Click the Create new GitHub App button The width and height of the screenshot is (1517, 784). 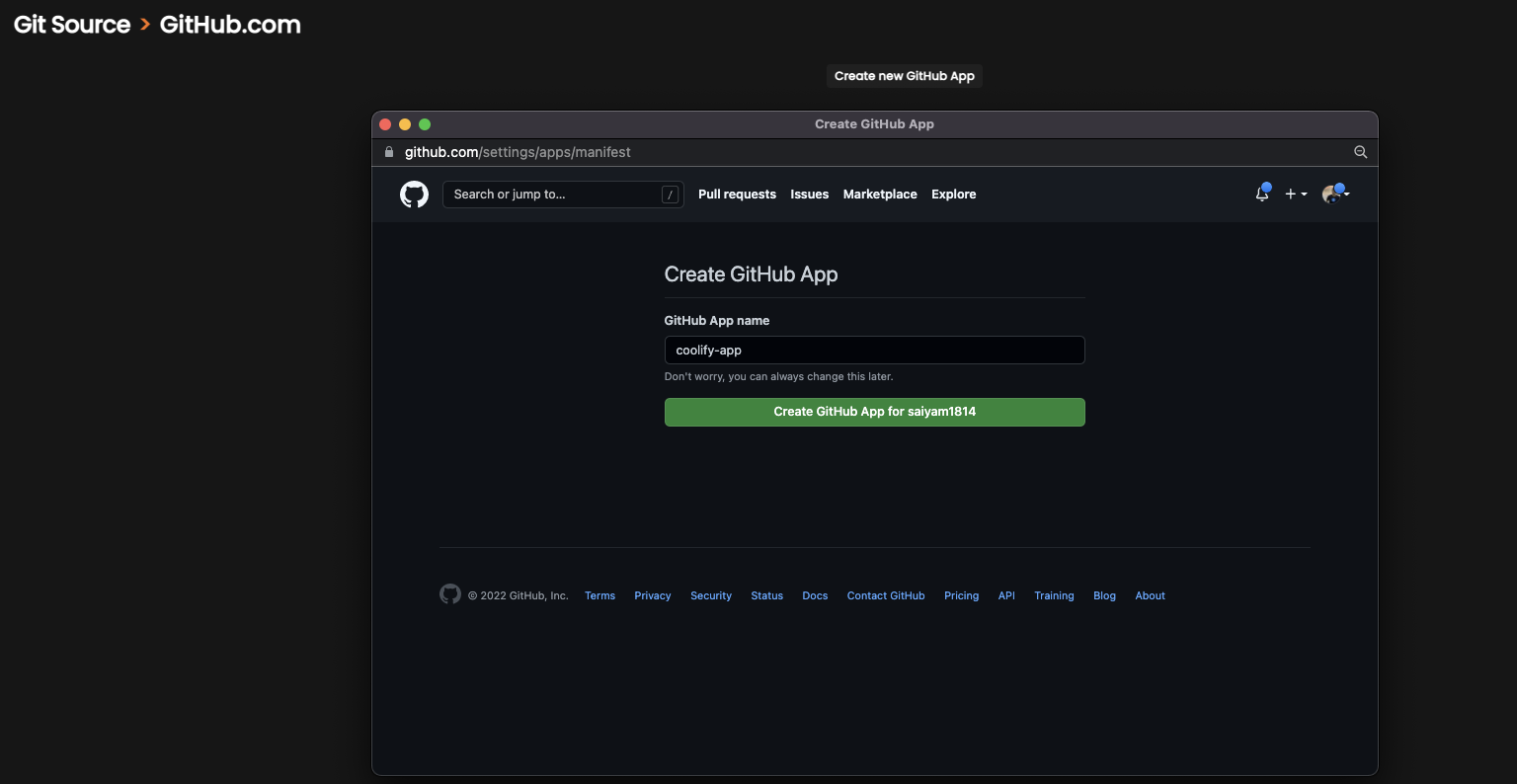pos(905,76)
